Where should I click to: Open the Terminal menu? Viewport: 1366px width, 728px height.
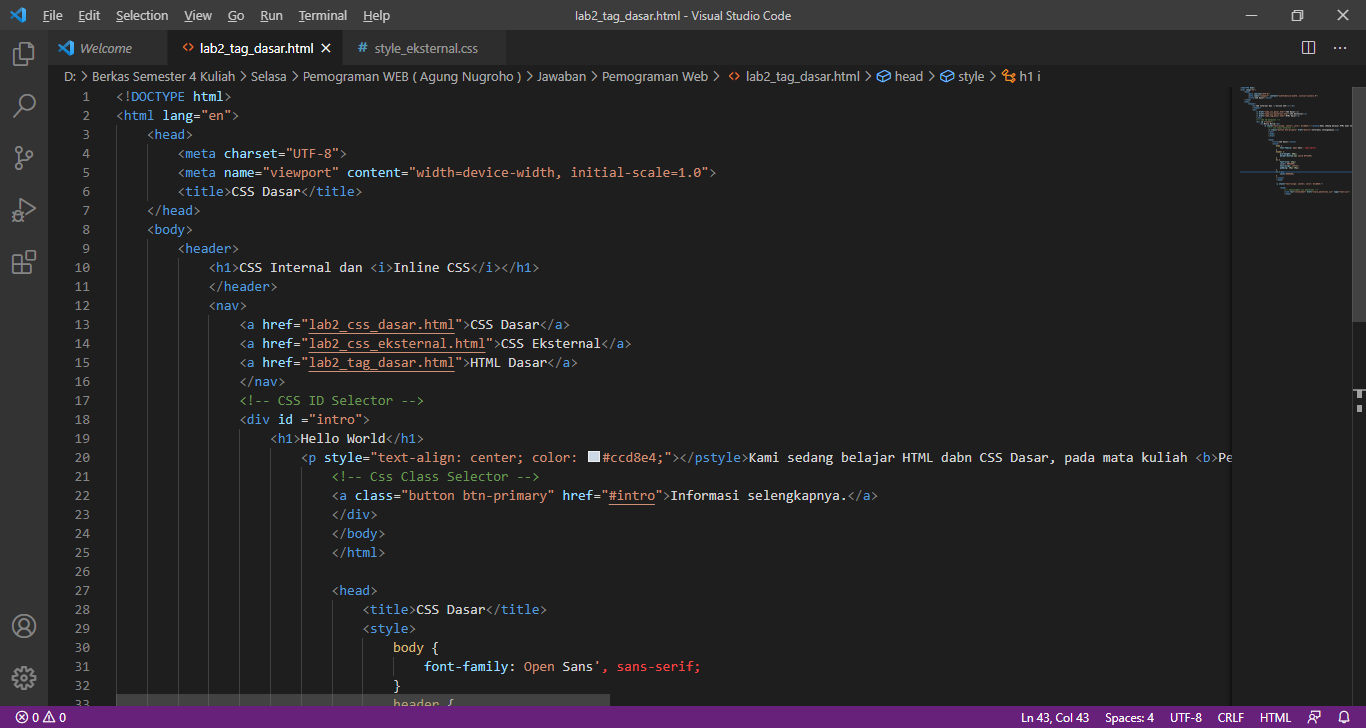tap(322, 15)
